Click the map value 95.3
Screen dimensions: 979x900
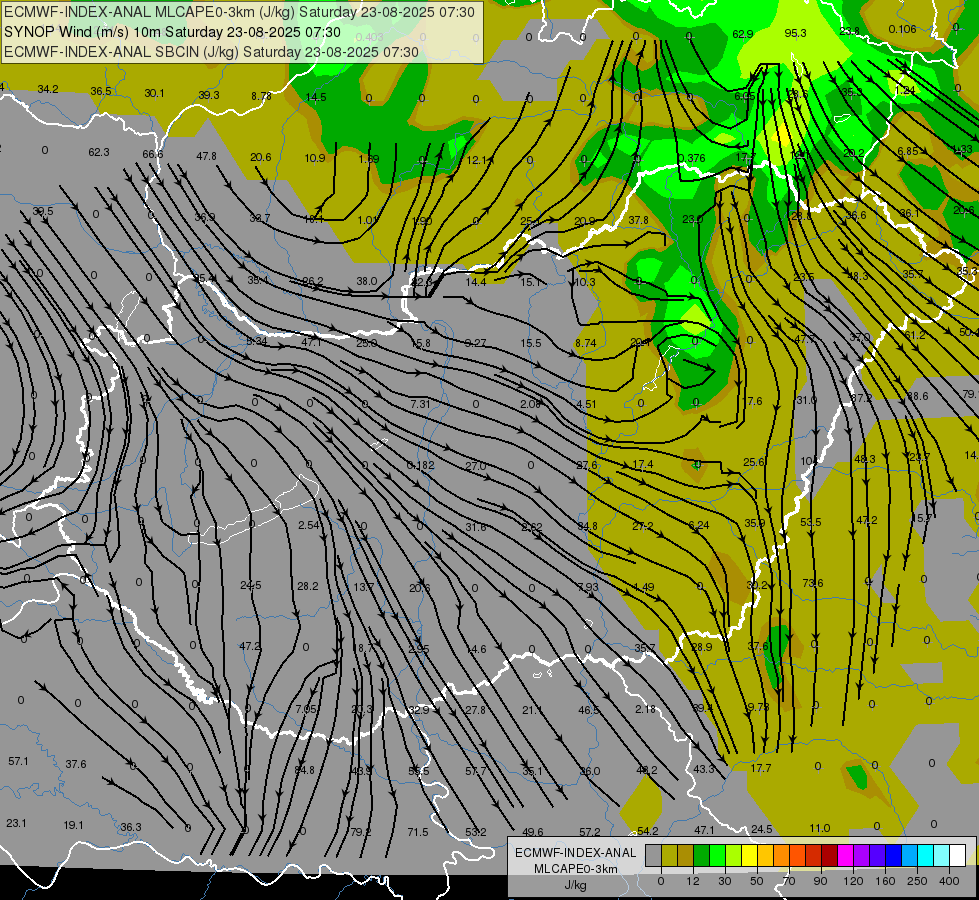click(795, 33)
